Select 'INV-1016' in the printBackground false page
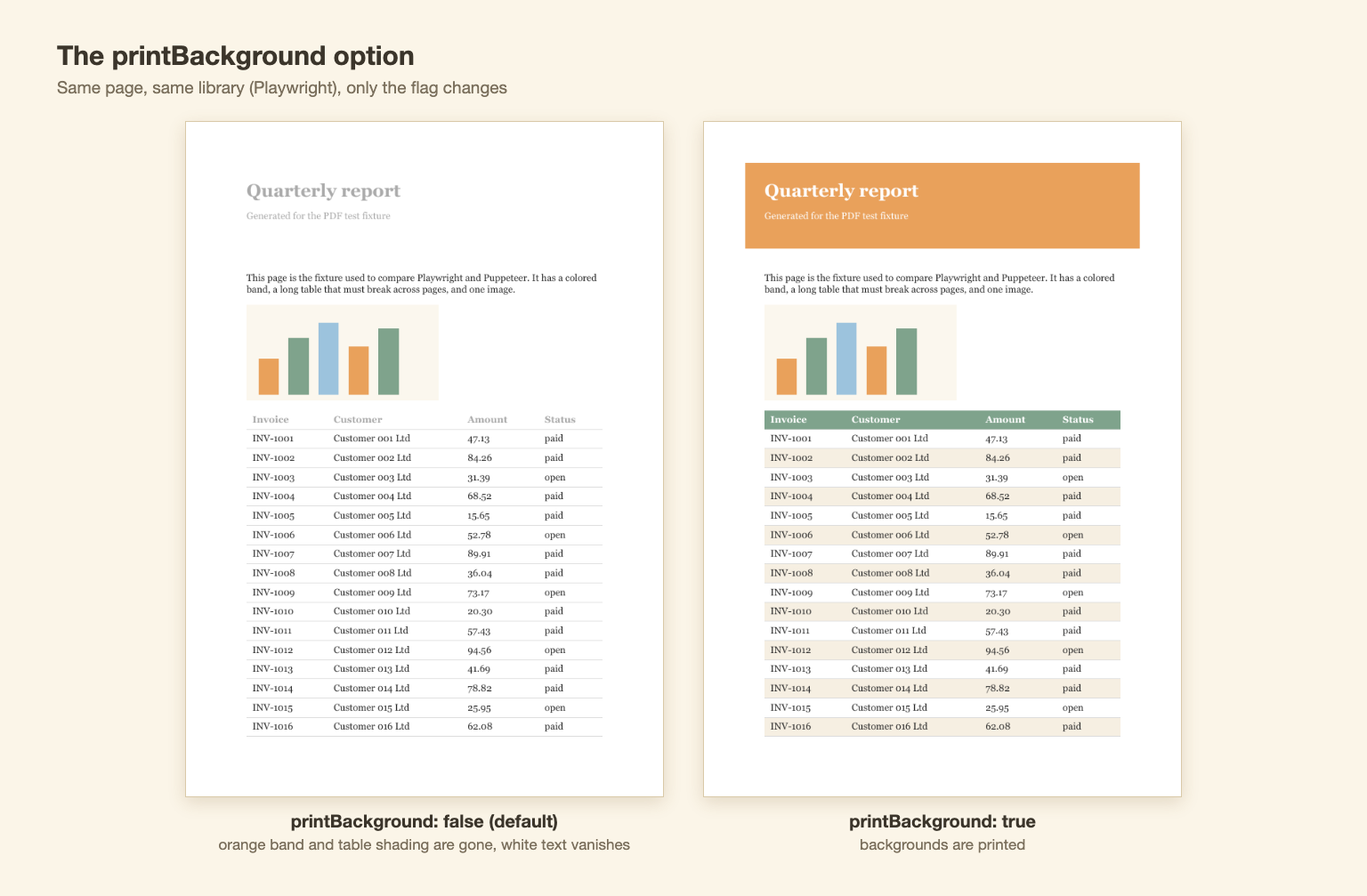This screenshot has width=1367, height=896. [x=273, y=727]
